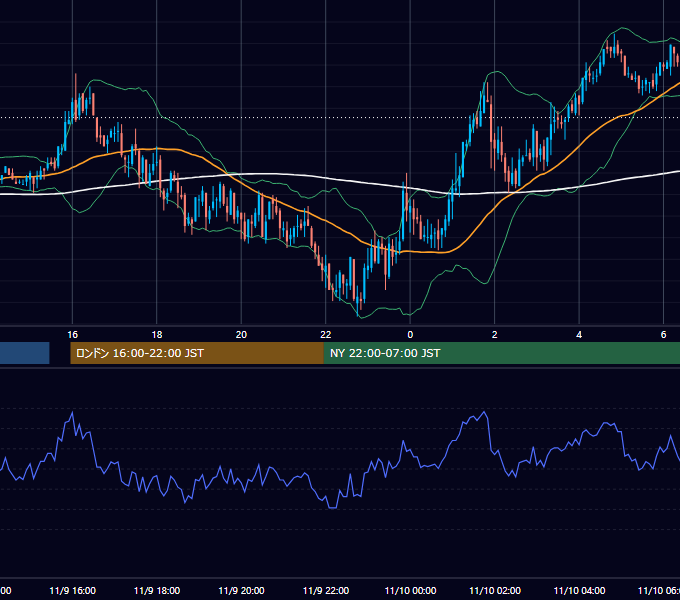
Task: Click the "22" hour label on chart axis
Action: click(x=326, y=335)
